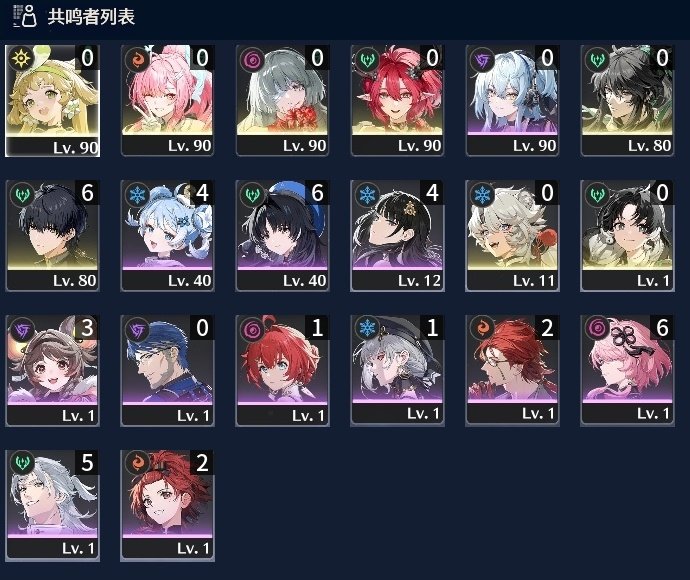
Task: Click the Spectro element icon on blonde character
Action: [x=21, y=58]
